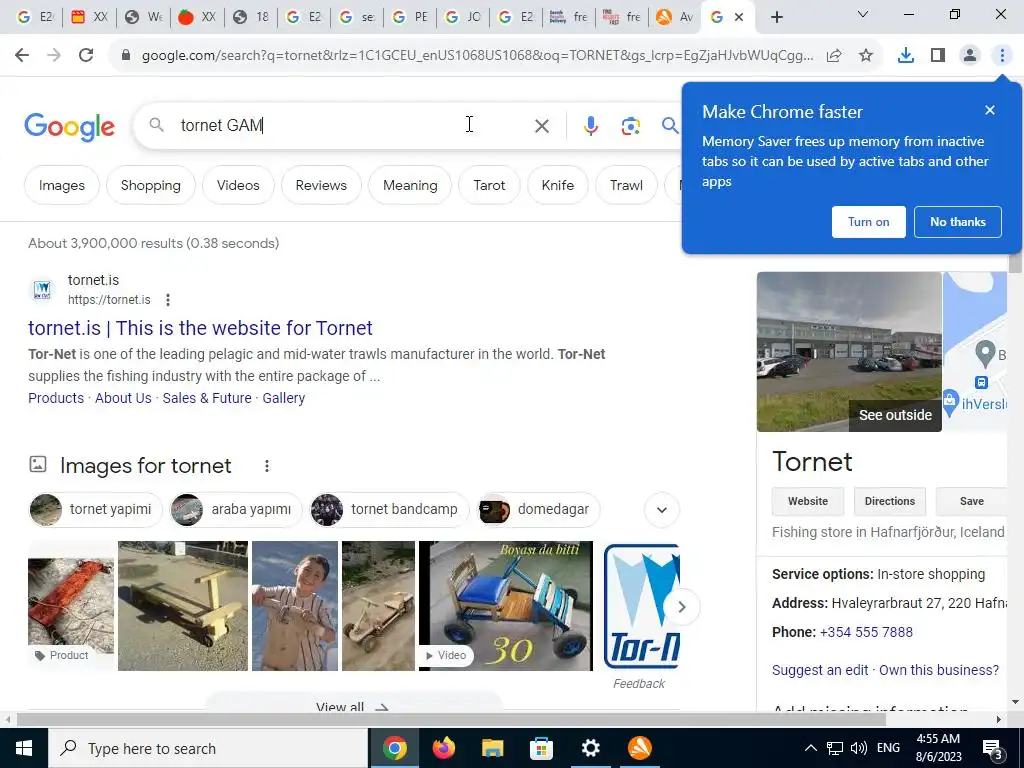The width and height of the screenshot is (1024, 768).
Task: Open Microsoft Store from the taskbar
Action: point(541,748)
